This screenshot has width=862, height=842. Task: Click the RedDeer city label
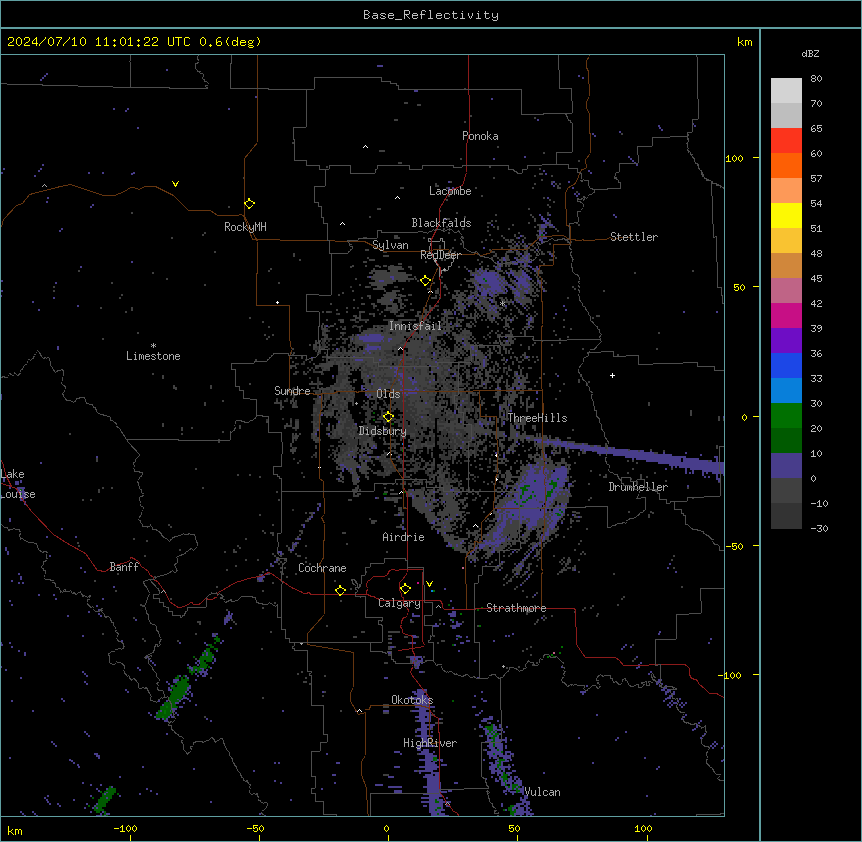pyautogui.click(x=440, y=255)
